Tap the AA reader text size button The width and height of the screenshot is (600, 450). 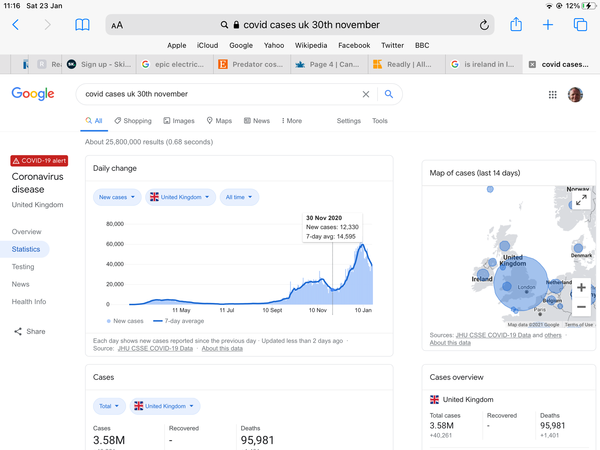(117, 25)
